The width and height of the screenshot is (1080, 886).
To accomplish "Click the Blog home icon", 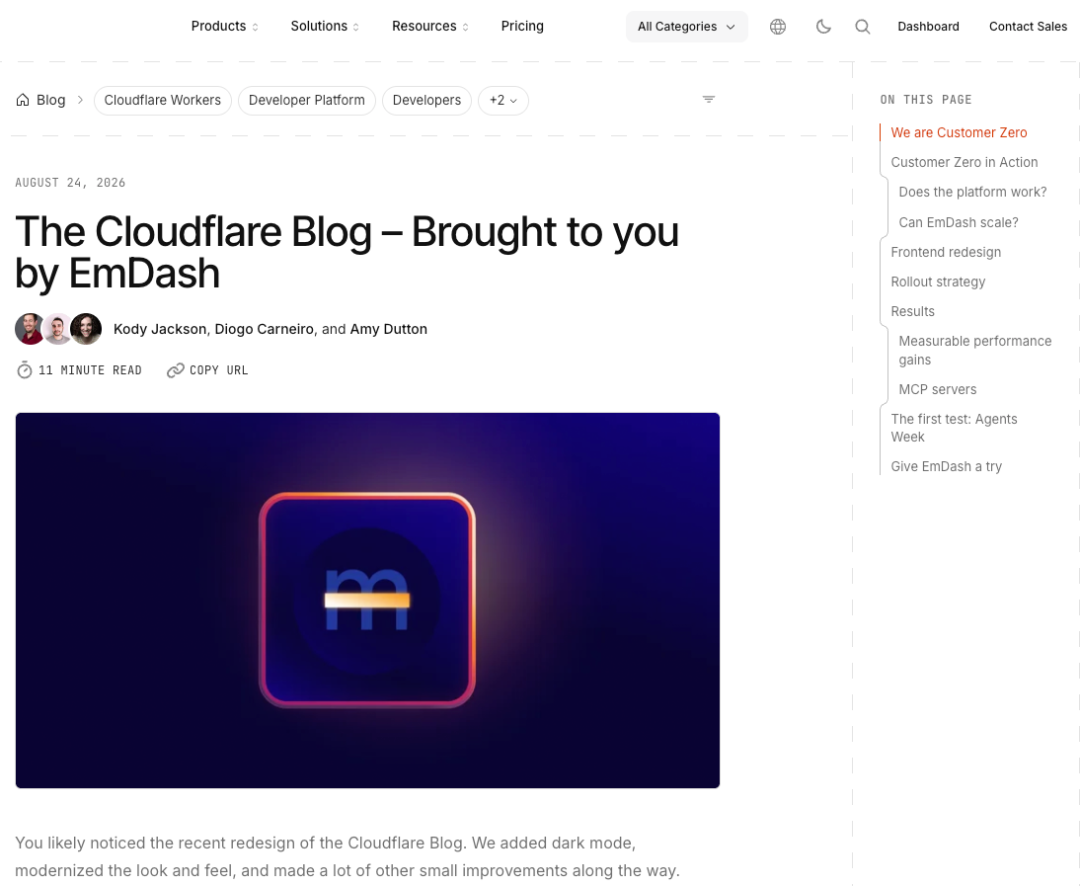I will (23, 100).
